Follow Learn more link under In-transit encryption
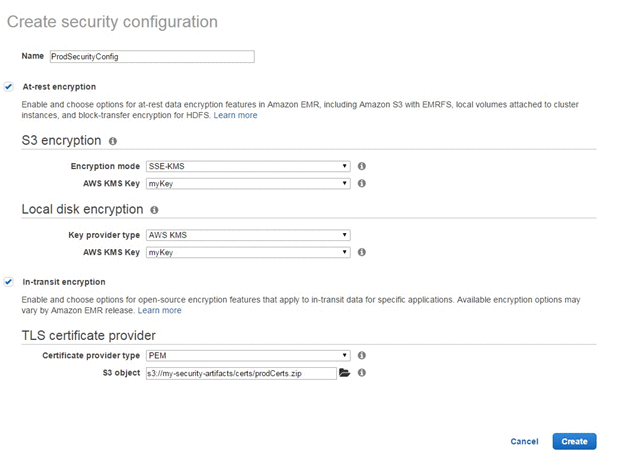620x470 pixels. [x=159, y=311]
